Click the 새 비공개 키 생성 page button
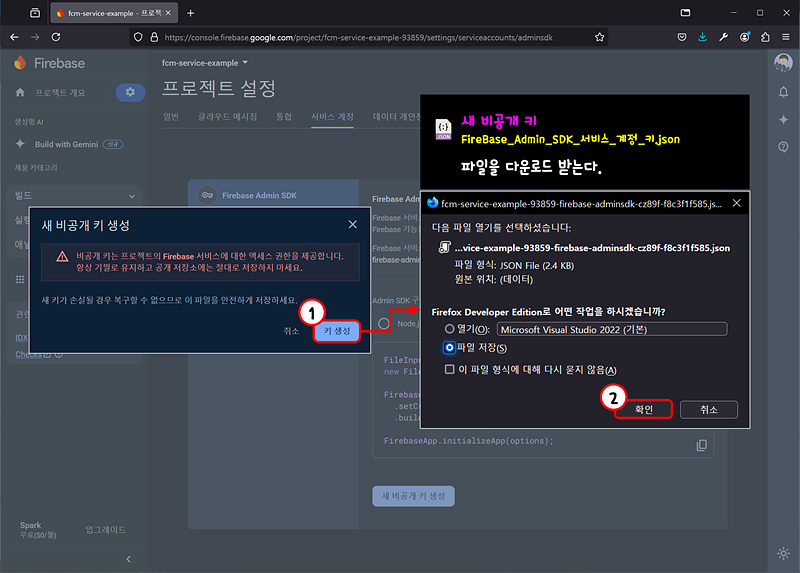 [413, 496]
